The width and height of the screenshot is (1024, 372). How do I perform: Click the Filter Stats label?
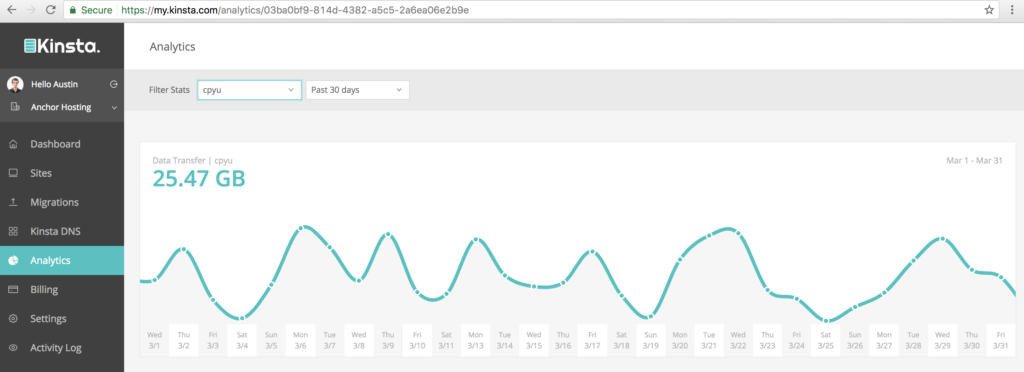click(x=169, y=90)
